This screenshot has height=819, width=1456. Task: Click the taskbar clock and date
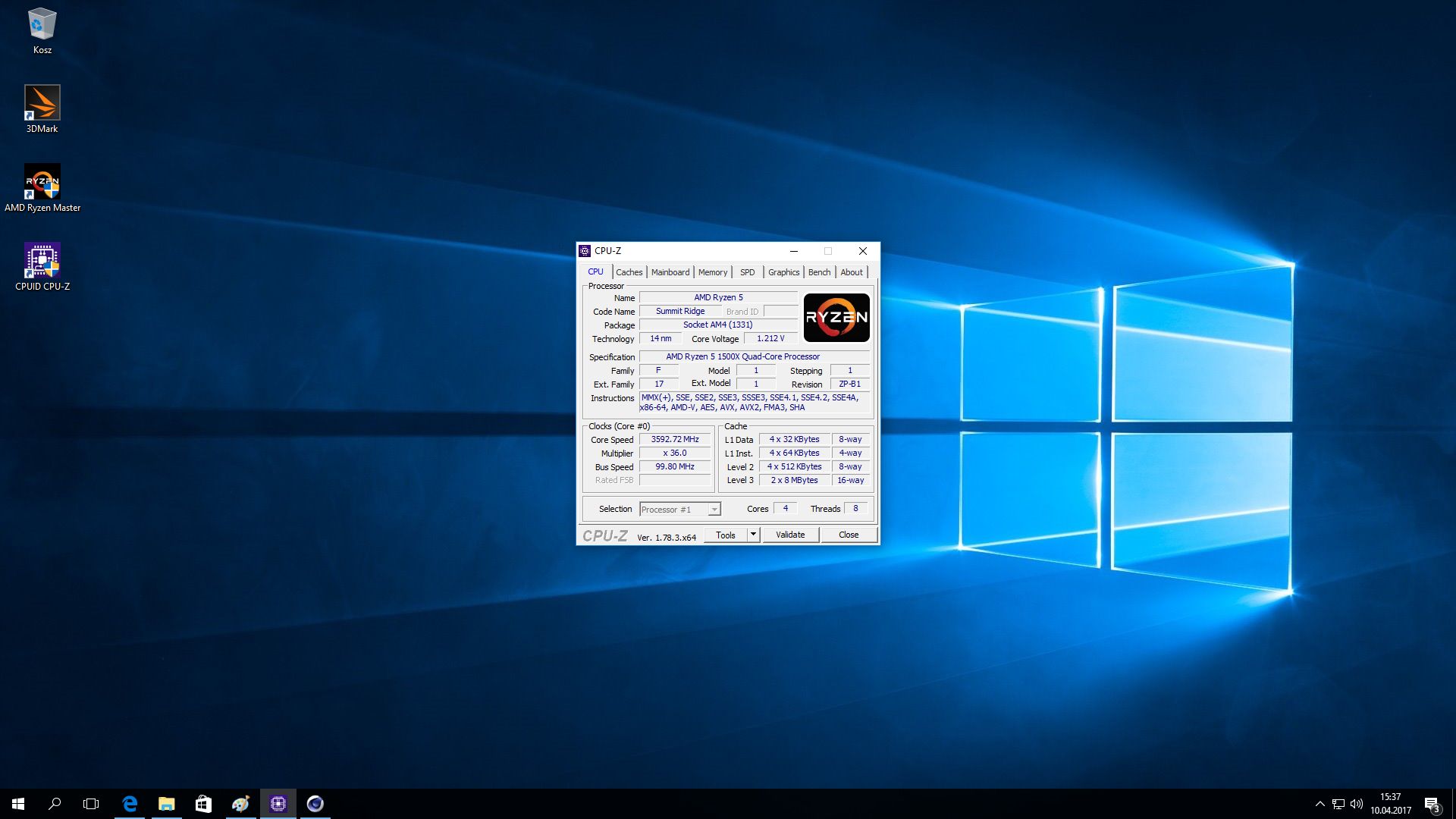click(1390, 804)
